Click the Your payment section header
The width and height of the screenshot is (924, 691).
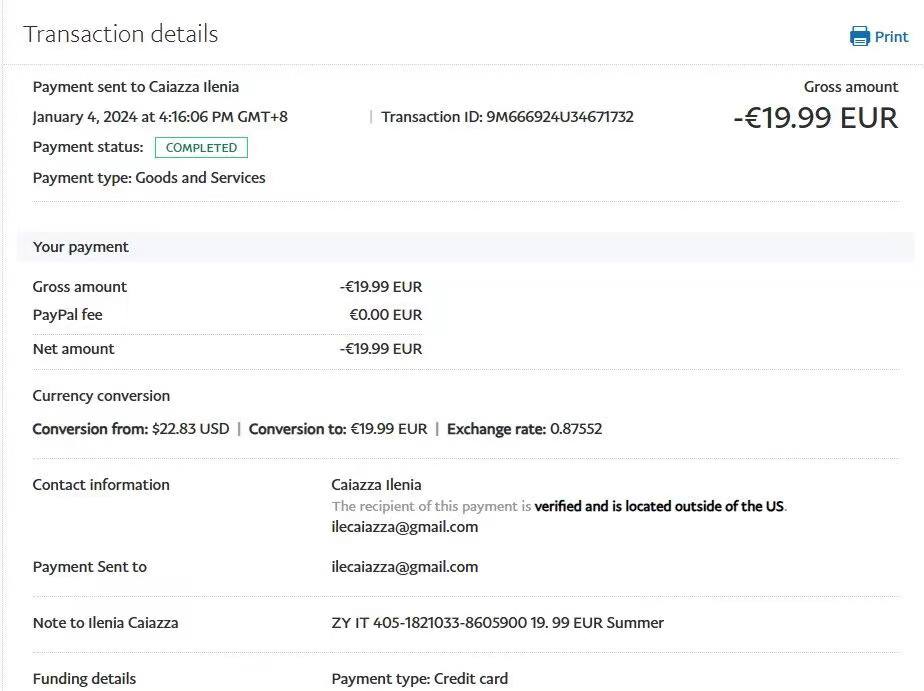pos(81,247)
